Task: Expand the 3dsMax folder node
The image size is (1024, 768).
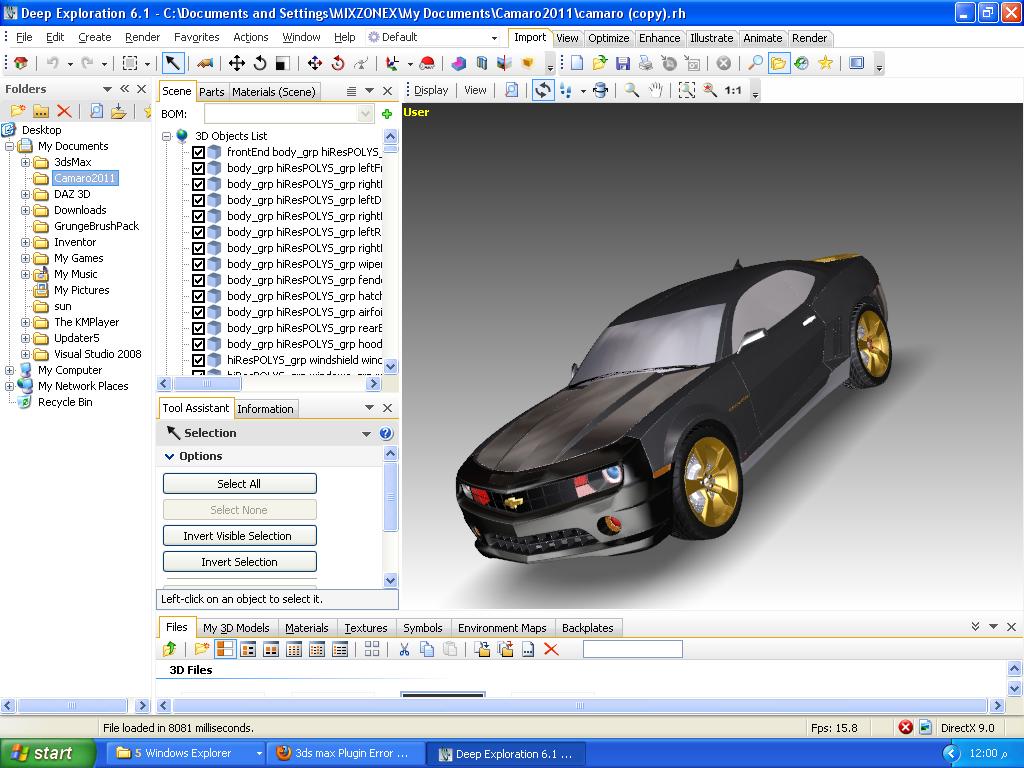Action: [x=25, y=162]
